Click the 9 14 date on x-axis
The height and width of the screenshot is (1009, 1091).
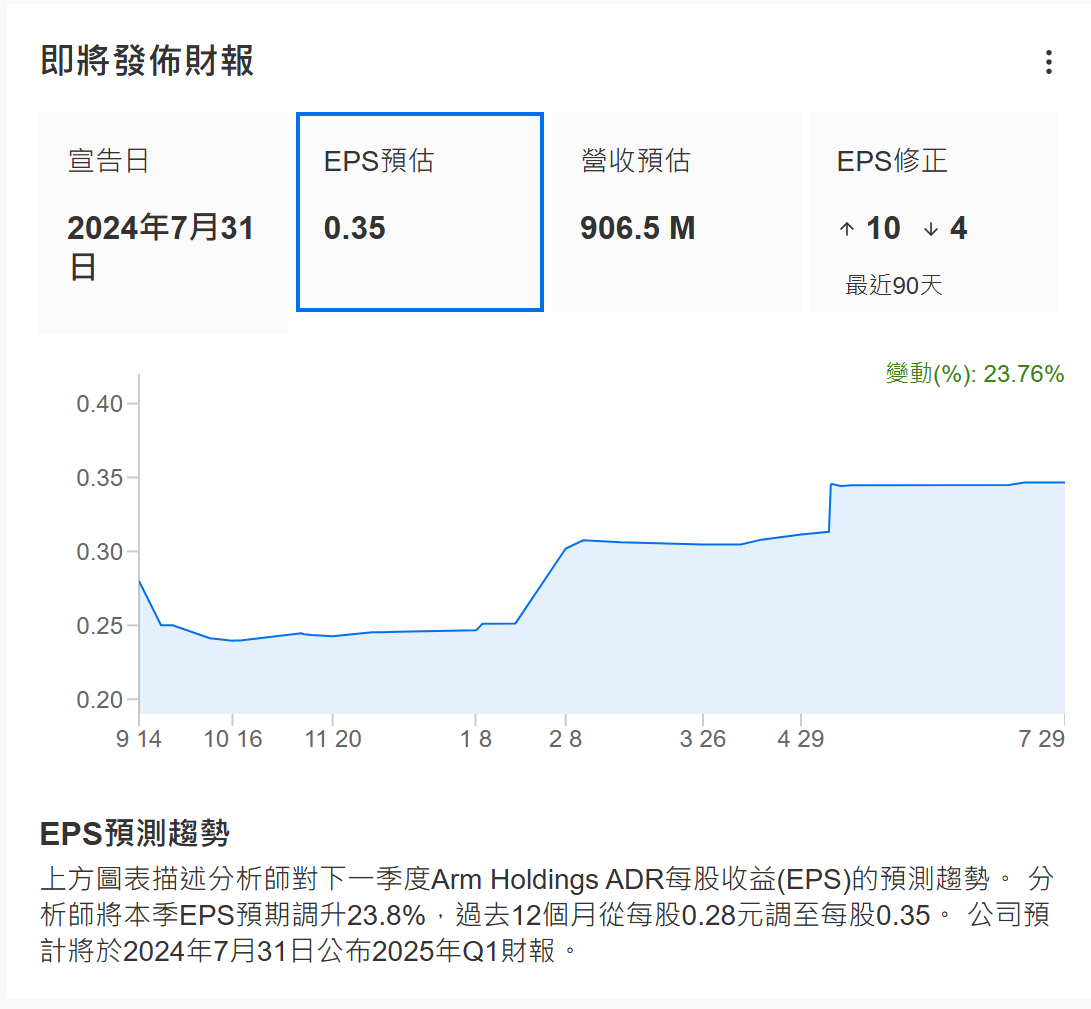pos(139,738)
